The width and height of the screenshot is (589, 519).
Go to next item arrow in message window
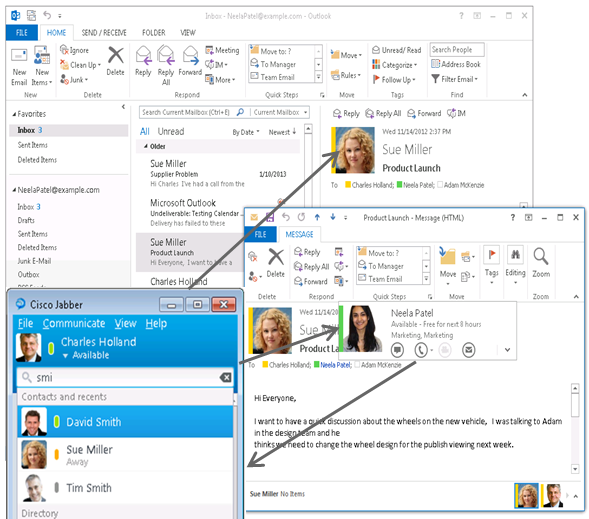pos(333,217)
